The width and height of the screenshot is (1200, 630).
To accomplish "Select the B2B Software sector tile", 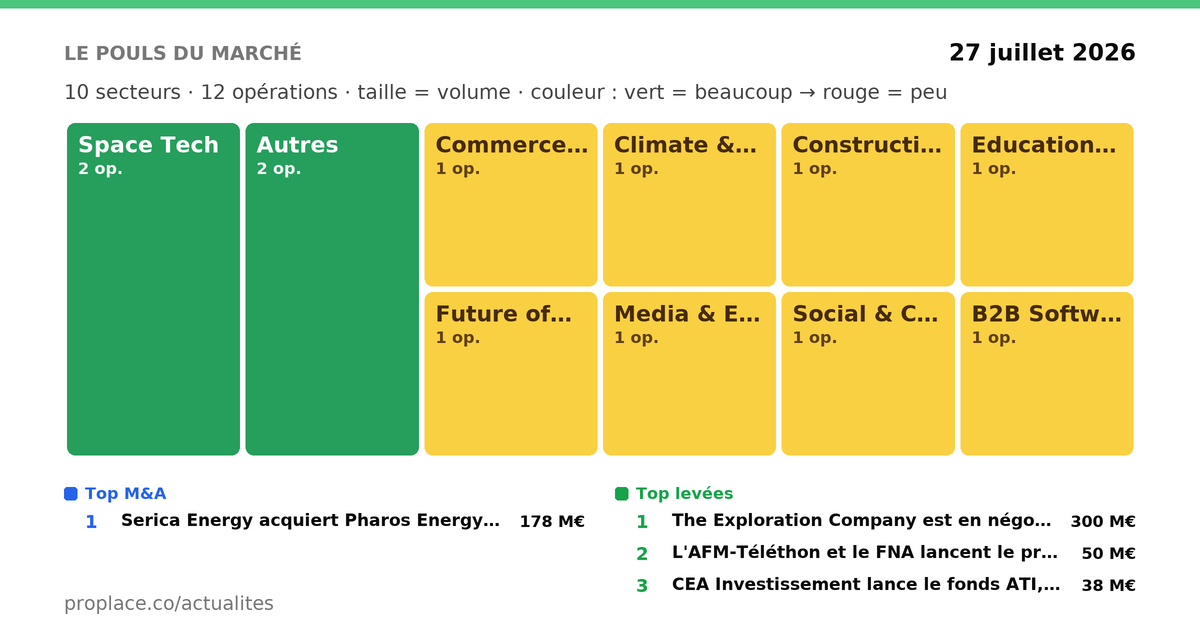I will click(1047, 374).
